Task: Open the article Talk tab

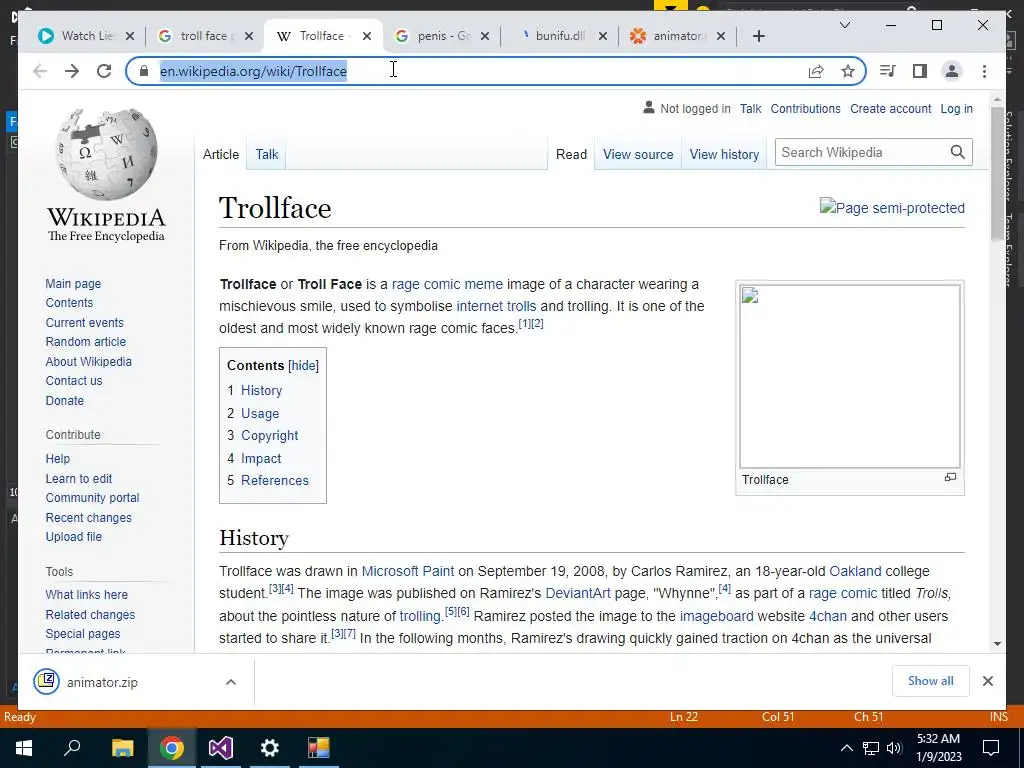Action: (266, 154)
